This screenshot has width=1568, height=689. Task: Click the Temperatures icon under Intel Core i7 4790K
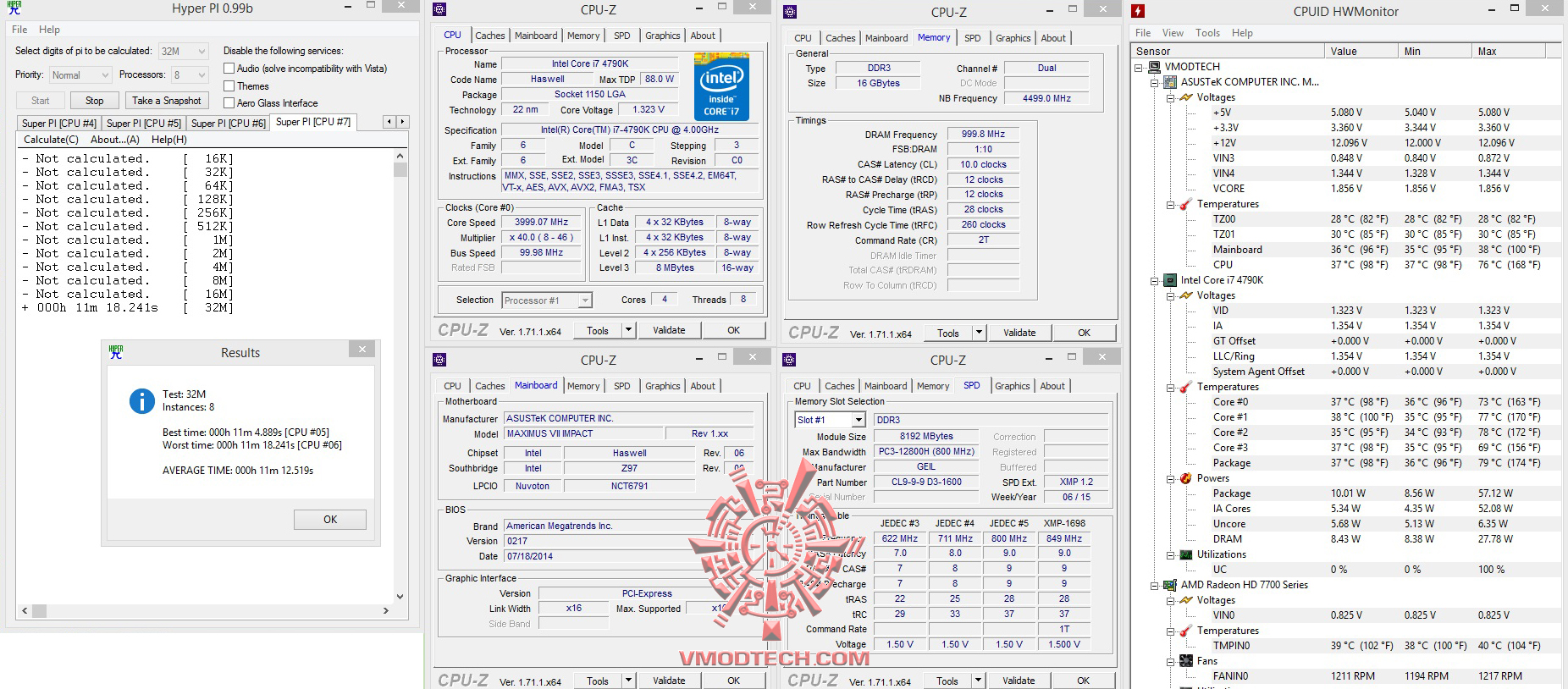tap(1186, 387)
